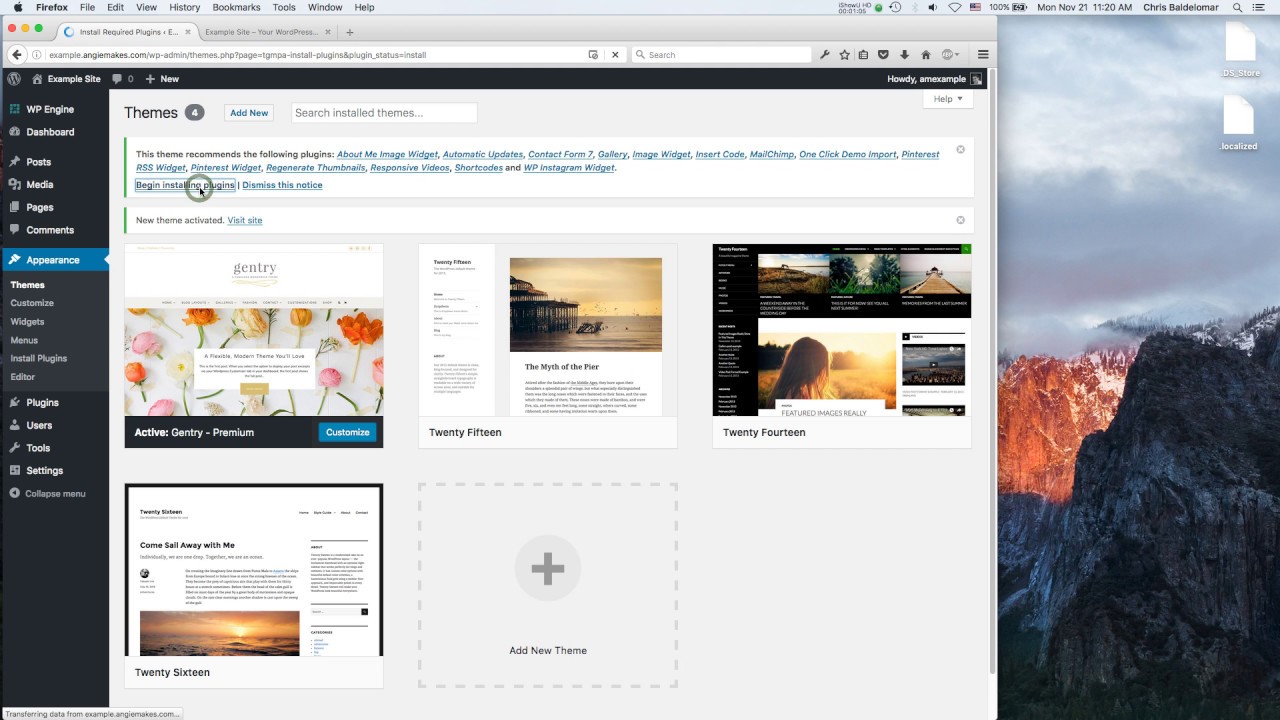The width and height of the screenshot is (1280, 720).
Task: Follow the Visit site link
Action: [245, 220]
